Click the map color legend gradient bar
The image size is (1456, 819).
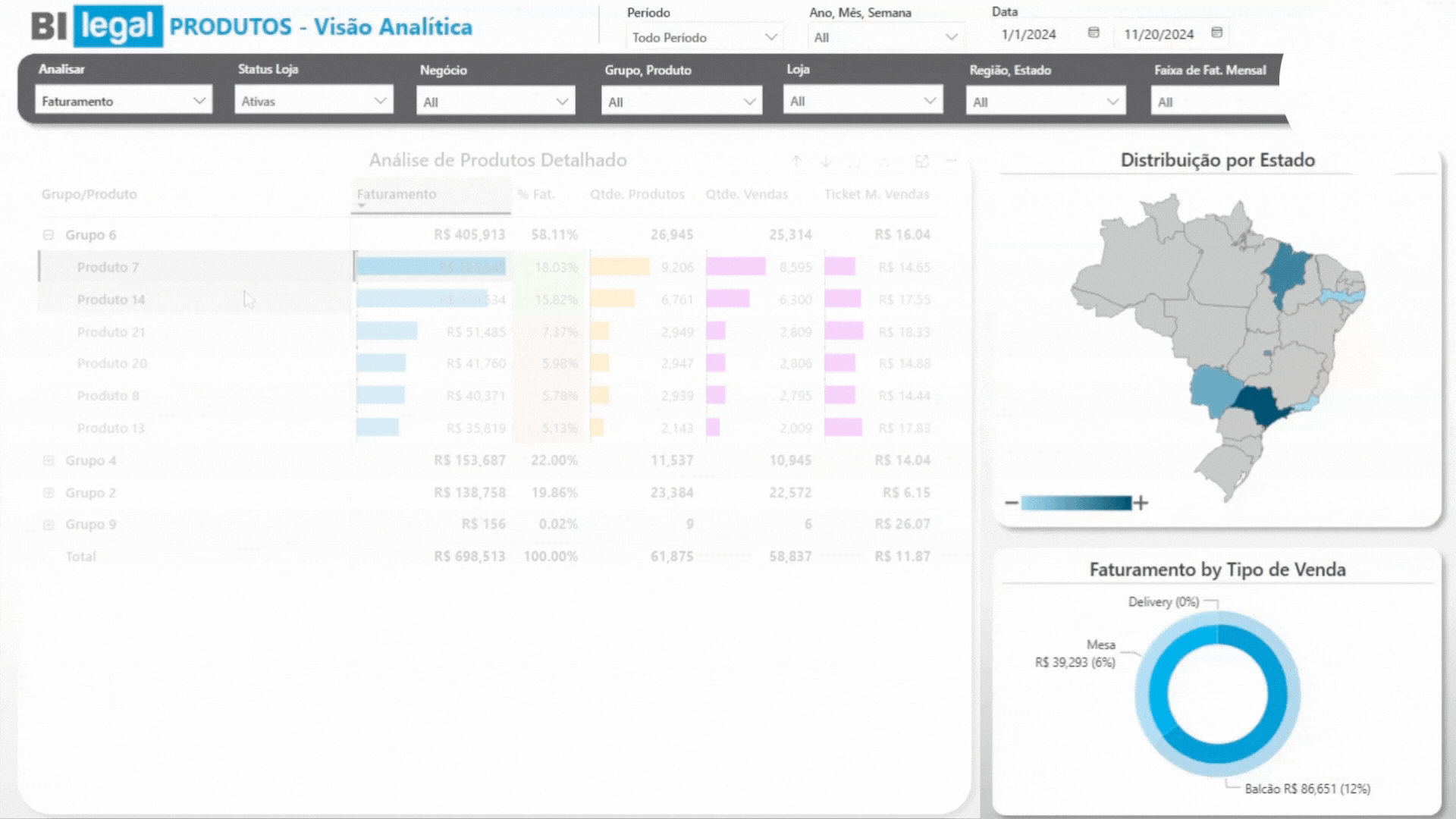tap(1075, 503)
